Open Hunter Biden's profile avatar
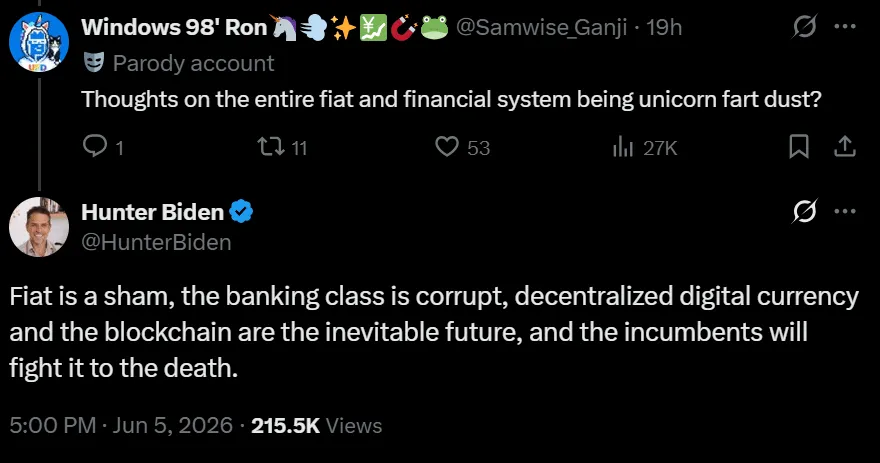The image size is (880, 463). (39, 227)
